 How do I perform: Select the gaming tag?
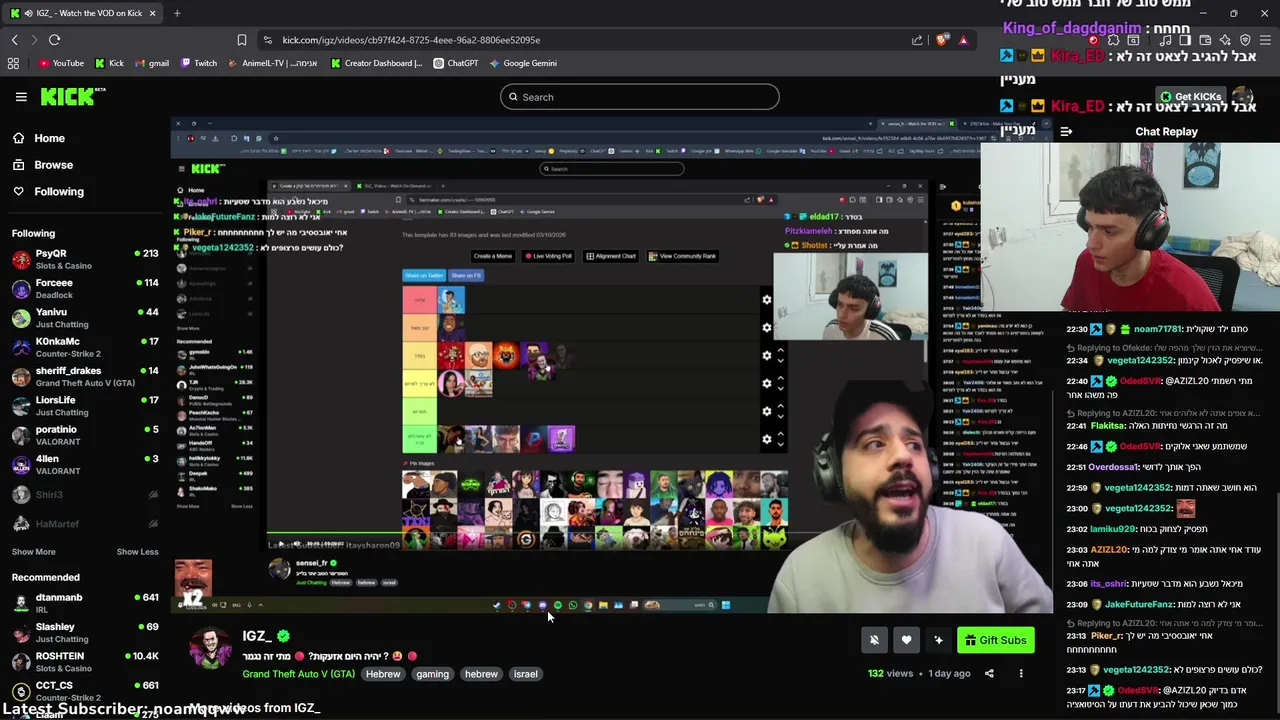pyautogui.click(x=432, y=674)
